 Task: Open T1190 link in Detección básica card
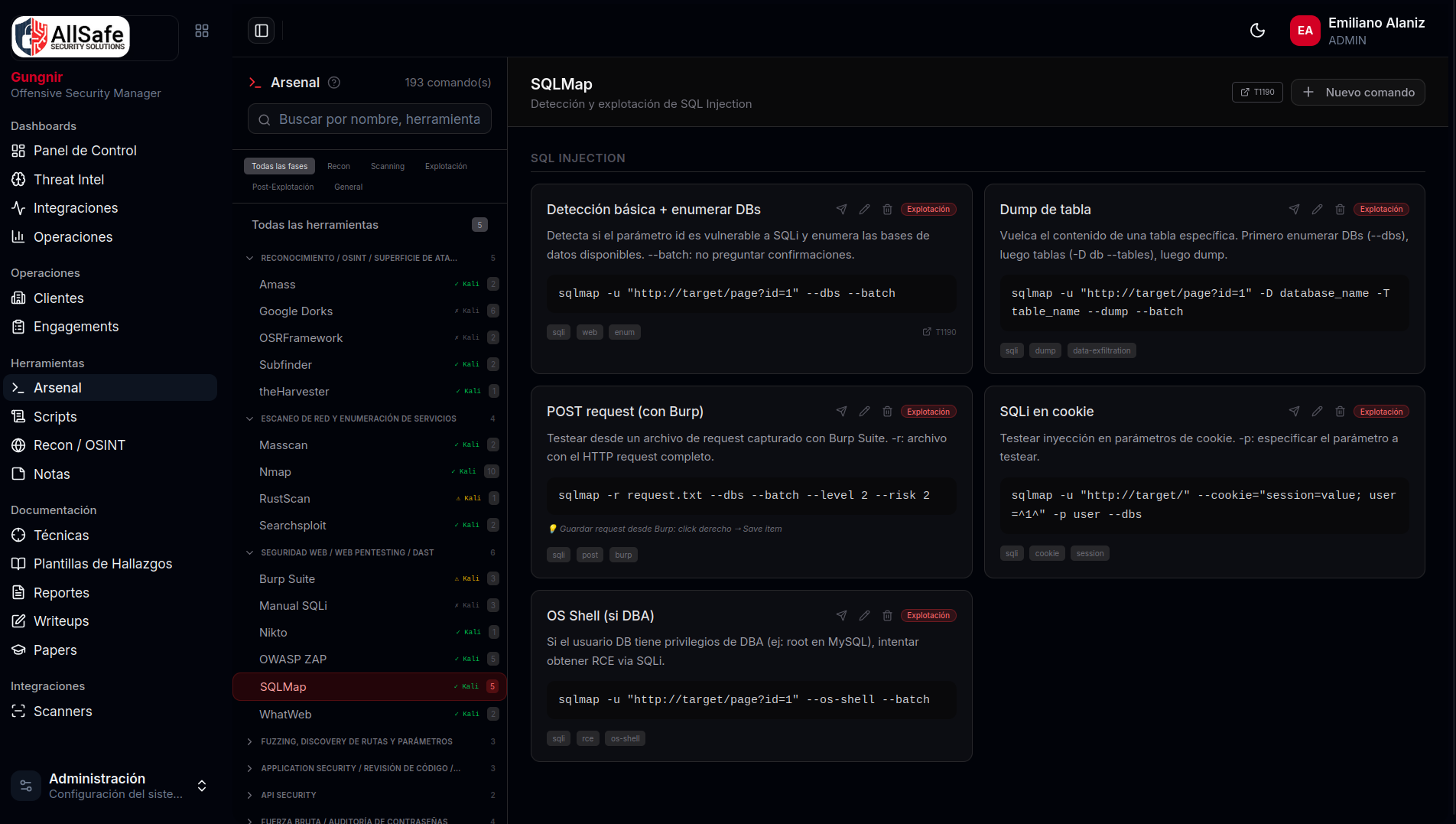(x=940, y=332)
